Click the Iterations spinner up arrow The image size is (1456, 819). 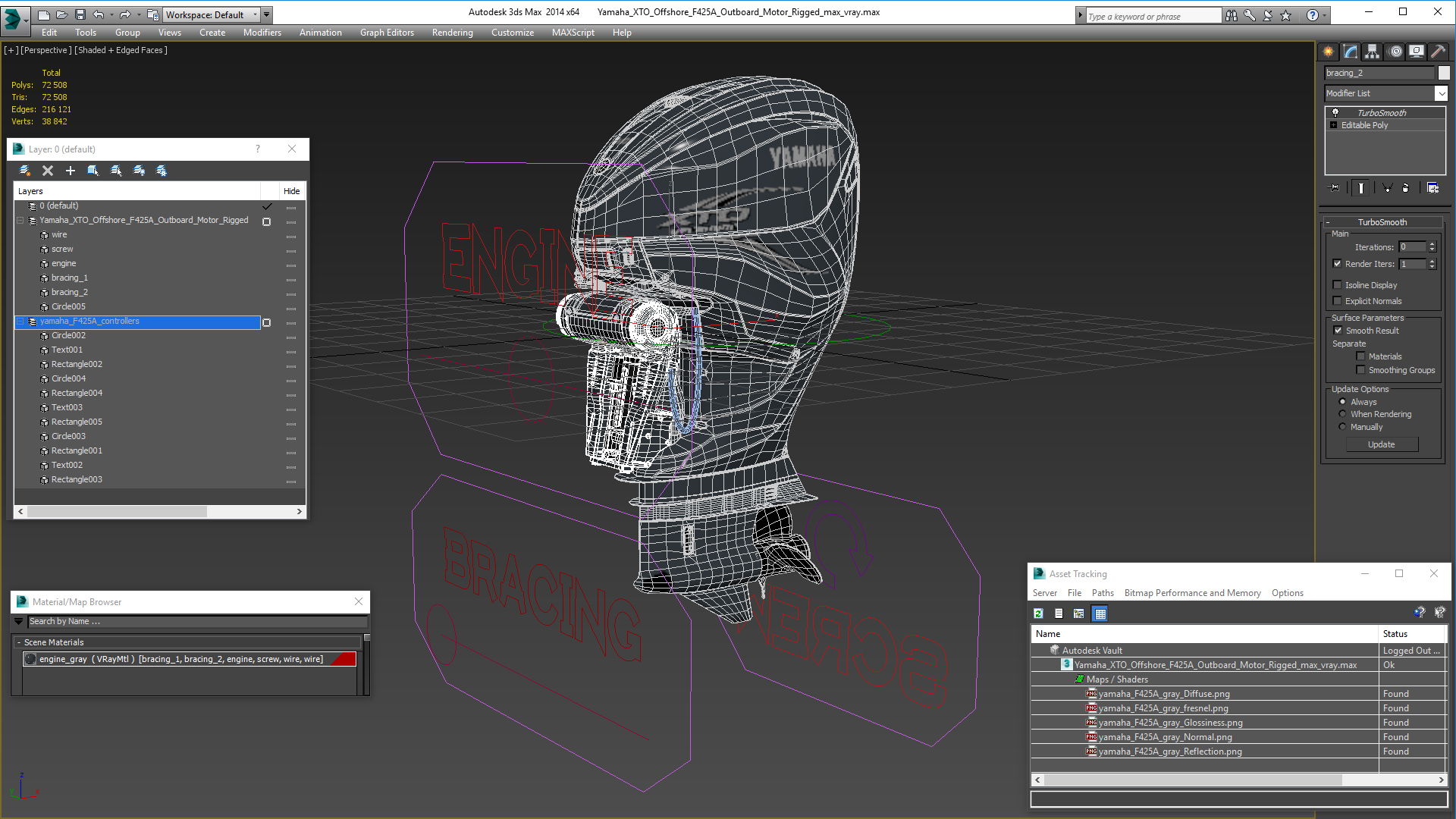[1432, 244]
